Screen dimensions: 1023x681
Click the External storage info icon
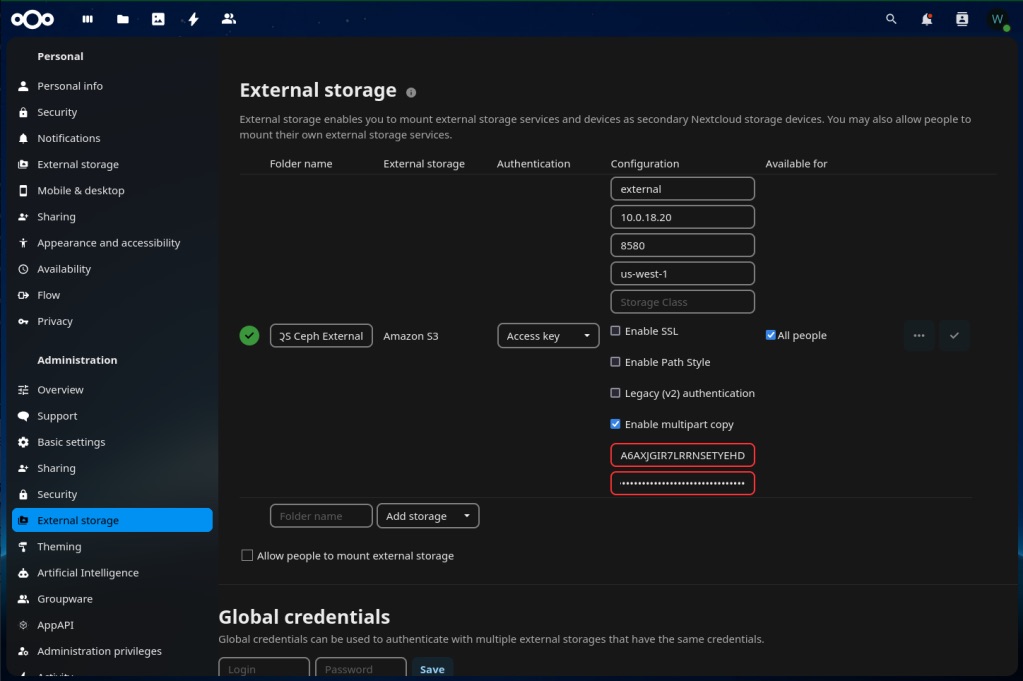(410, 91)
